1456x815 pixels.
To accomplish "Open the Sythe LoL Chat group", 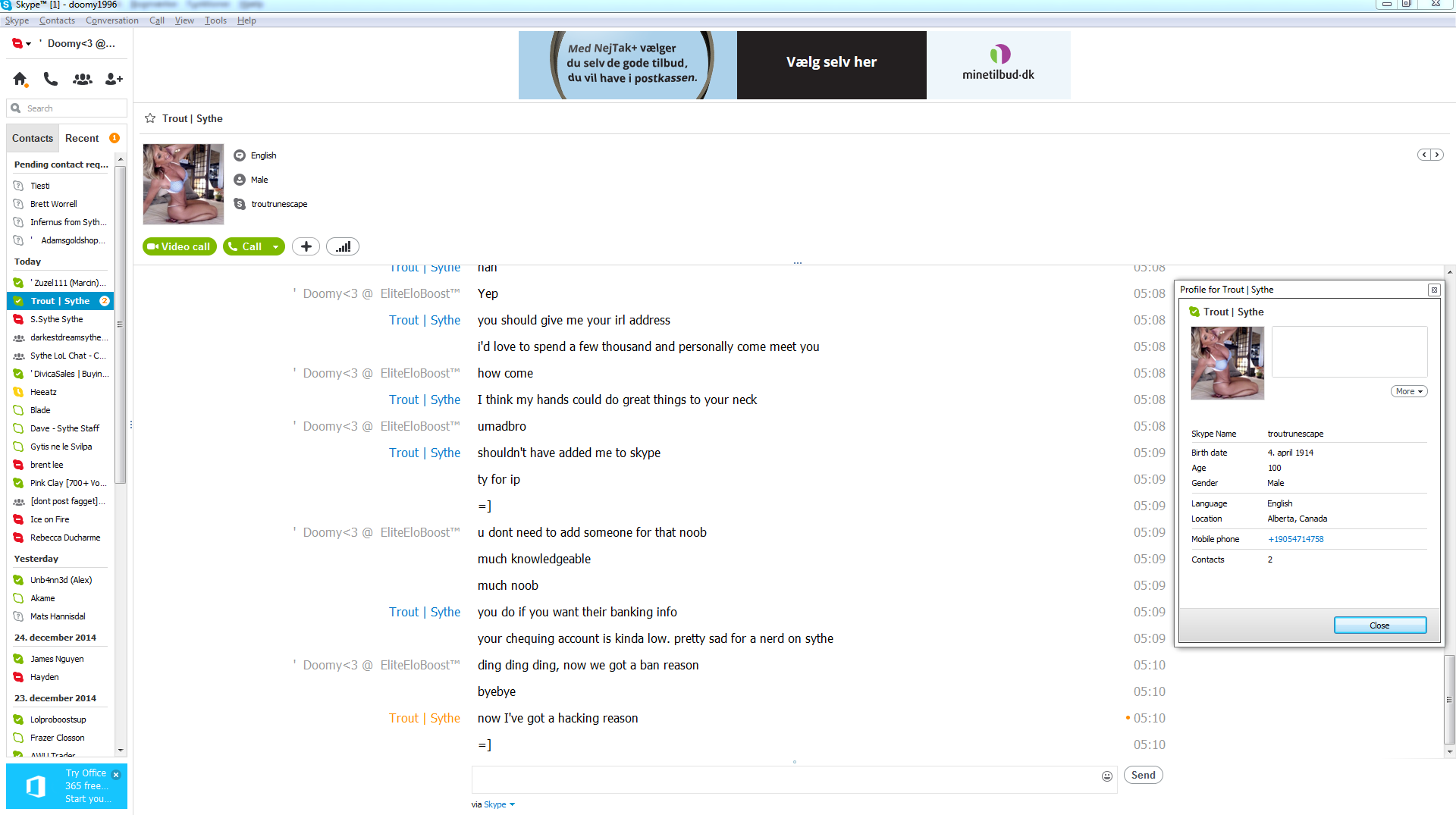I will pyautogui.click(x=61, y=356).
